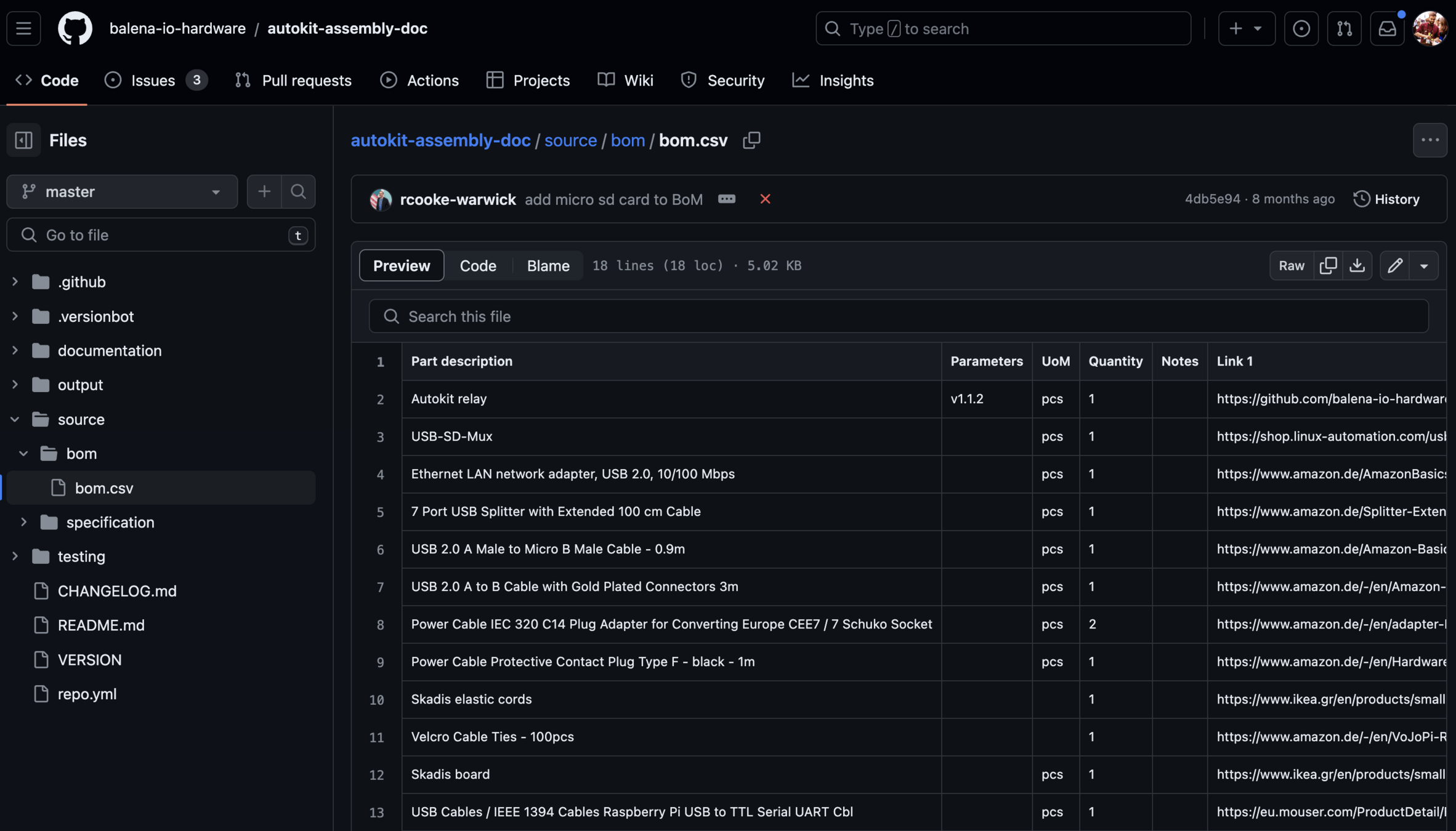Viewport: 1456px width, 831px height.
Task: Copy file path icon next to bom.csv
Action: click(x=751, y=140)
